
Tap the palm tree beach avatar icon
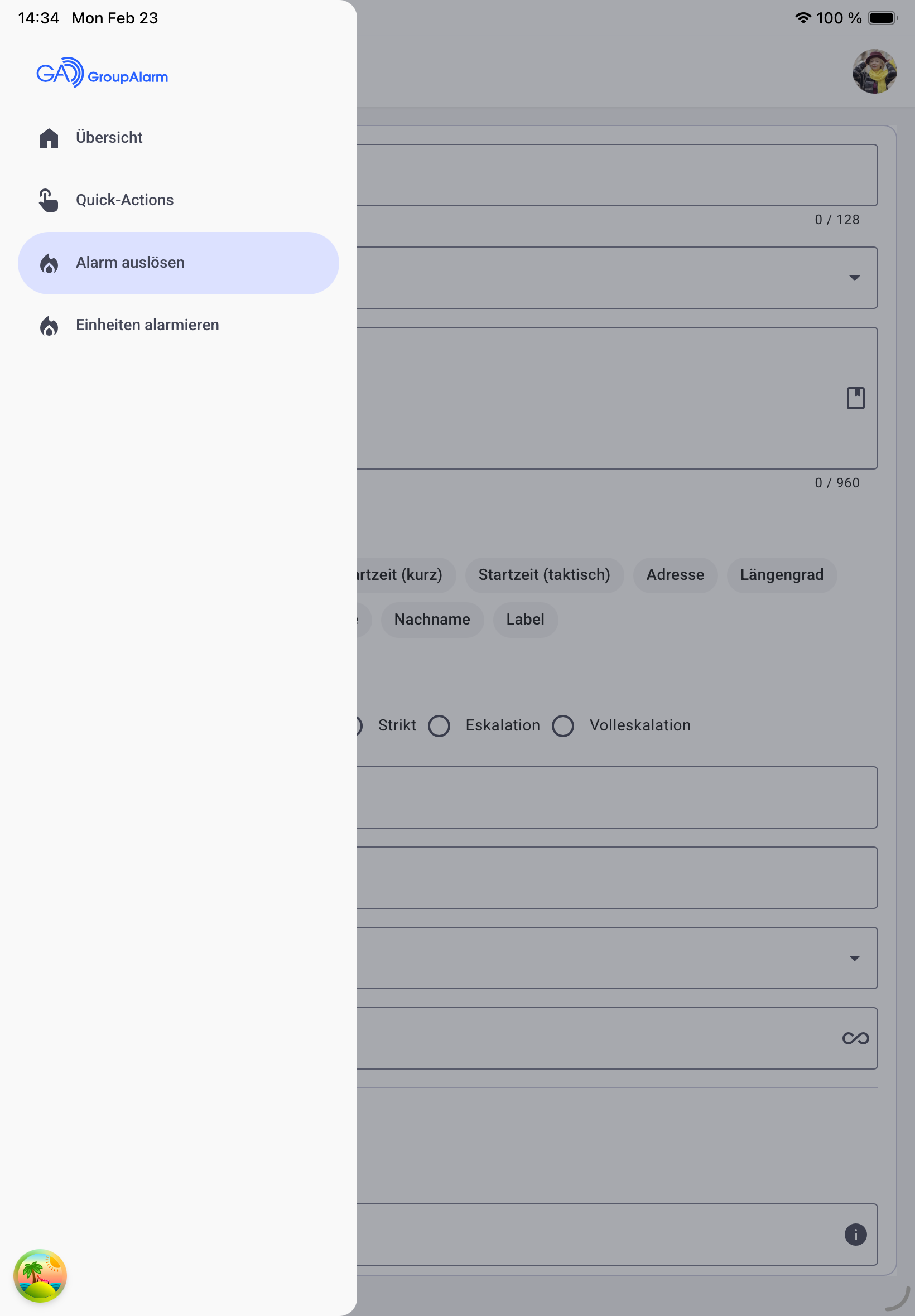coord(40,1275)
